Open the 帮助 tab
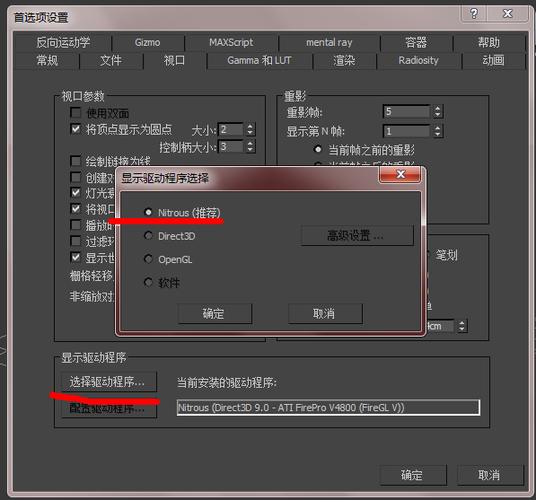Screen dimensions: 536x500 [489, 42]
